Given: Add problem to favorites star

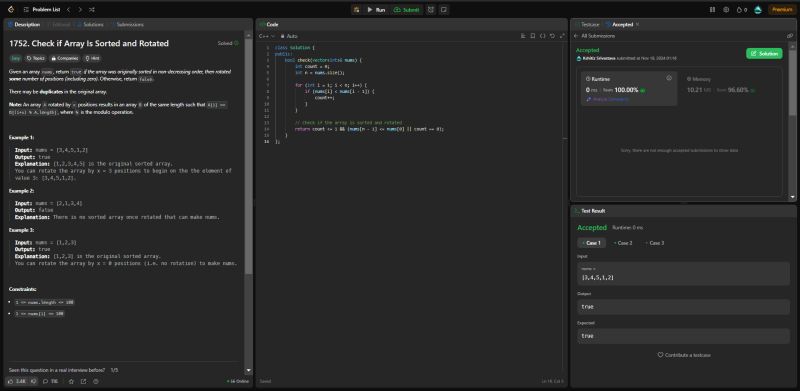Looking at the screenshot, I should [x=71, y=381].
